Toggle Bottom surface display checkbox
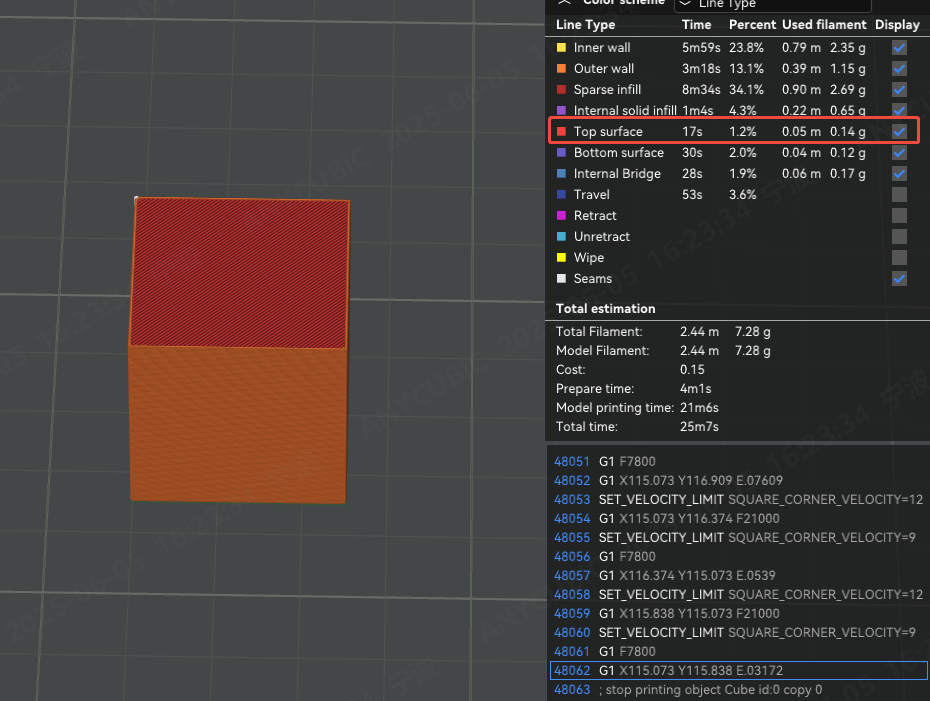930x701 pixels. tap(899, 152)
